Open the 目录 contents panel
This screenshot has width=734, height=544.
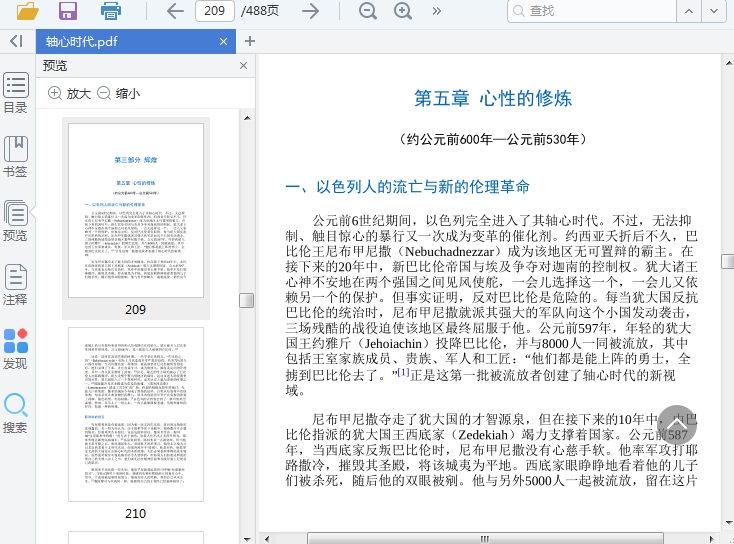click(16, 93)
